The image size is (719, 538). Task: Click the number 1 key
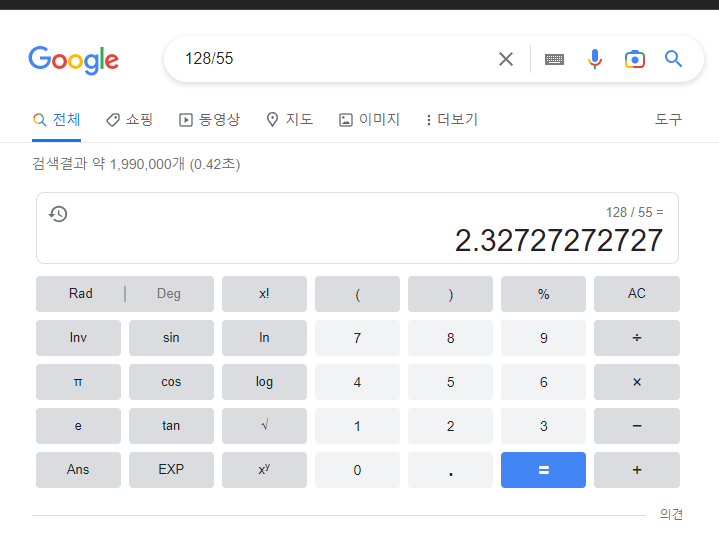coord(357,426)
